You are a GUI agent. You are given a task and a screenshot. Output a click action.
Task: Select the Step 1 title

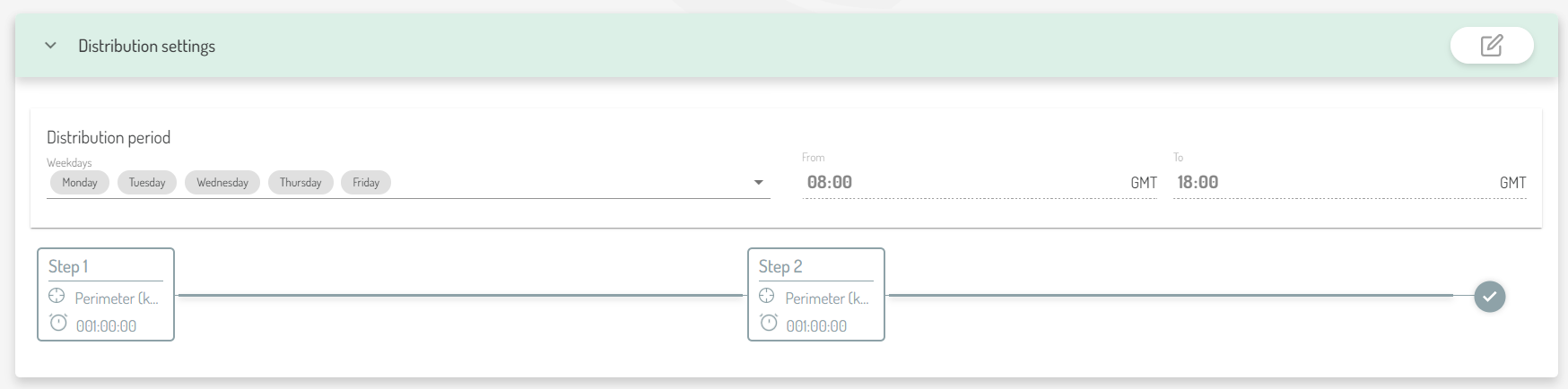[x=68, y=267]
